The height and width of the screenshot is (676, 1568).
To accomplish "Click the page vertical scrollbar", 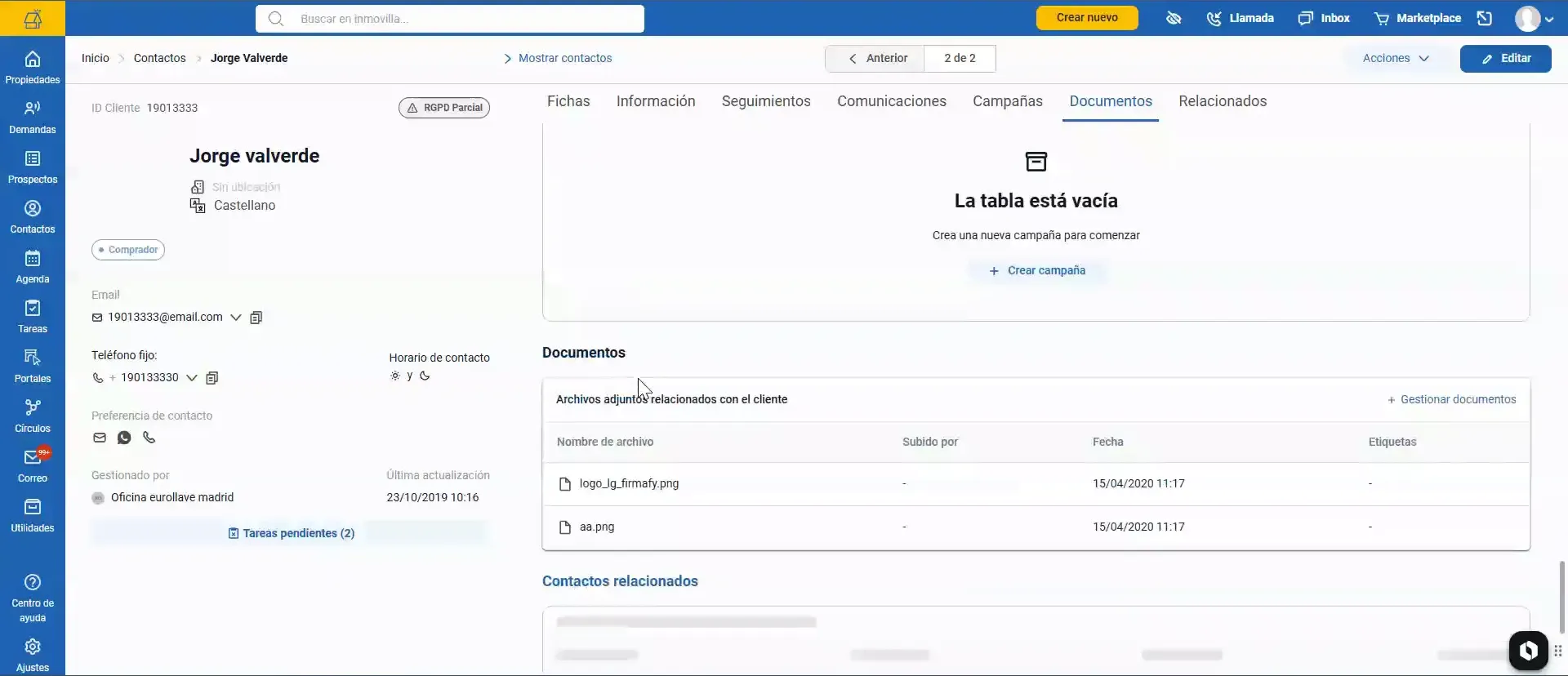I will (1562, 596).
